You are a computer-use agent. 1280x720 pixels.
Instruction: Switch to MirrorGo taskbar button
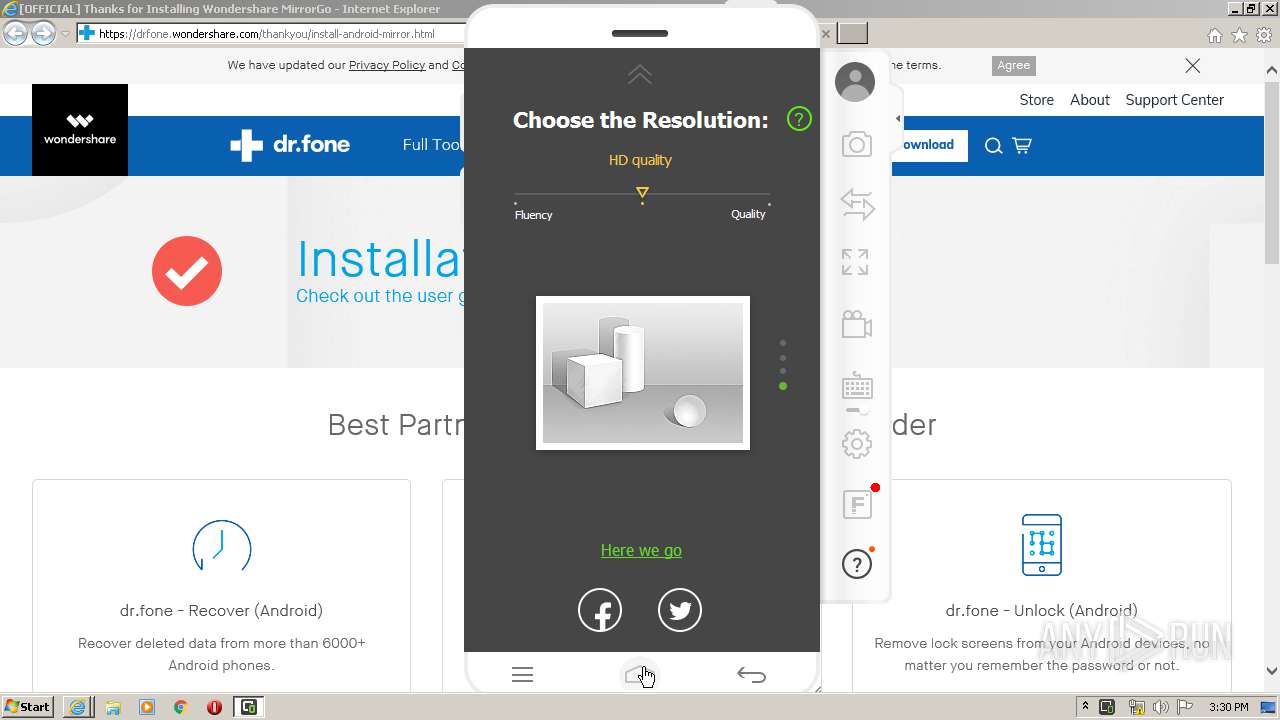pyautogui.click(x=248, y=707)
